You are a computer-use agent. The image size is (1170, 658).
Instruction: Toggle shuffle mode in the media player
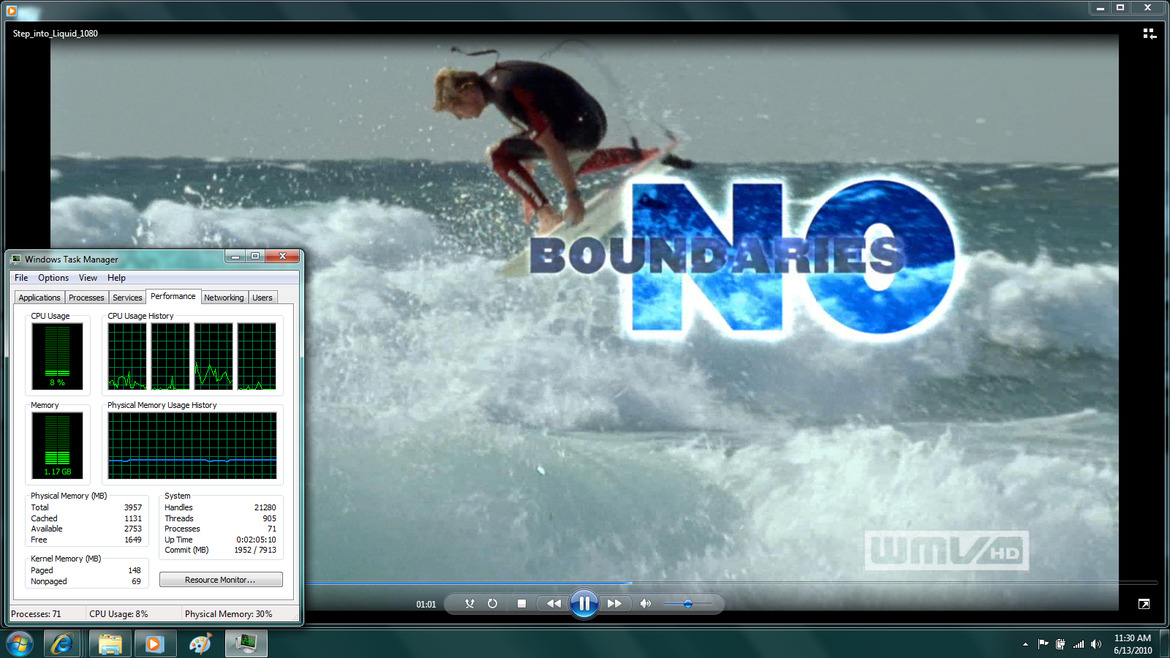click(x=469, y=604)
